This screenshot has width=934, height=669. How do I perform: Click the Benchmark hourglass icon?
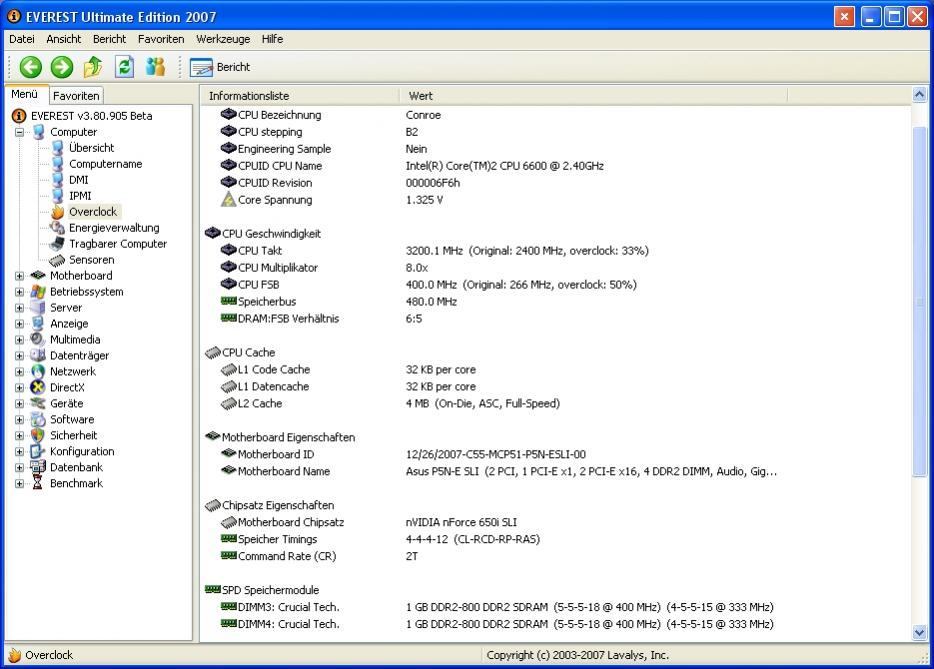tap(38, 483)
